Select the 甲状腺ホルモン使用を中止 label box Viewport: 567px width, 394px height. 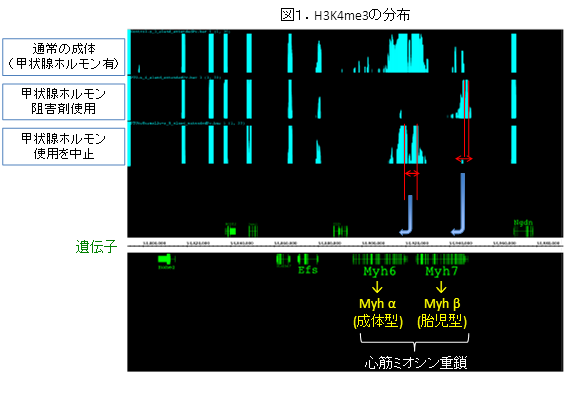64,146
